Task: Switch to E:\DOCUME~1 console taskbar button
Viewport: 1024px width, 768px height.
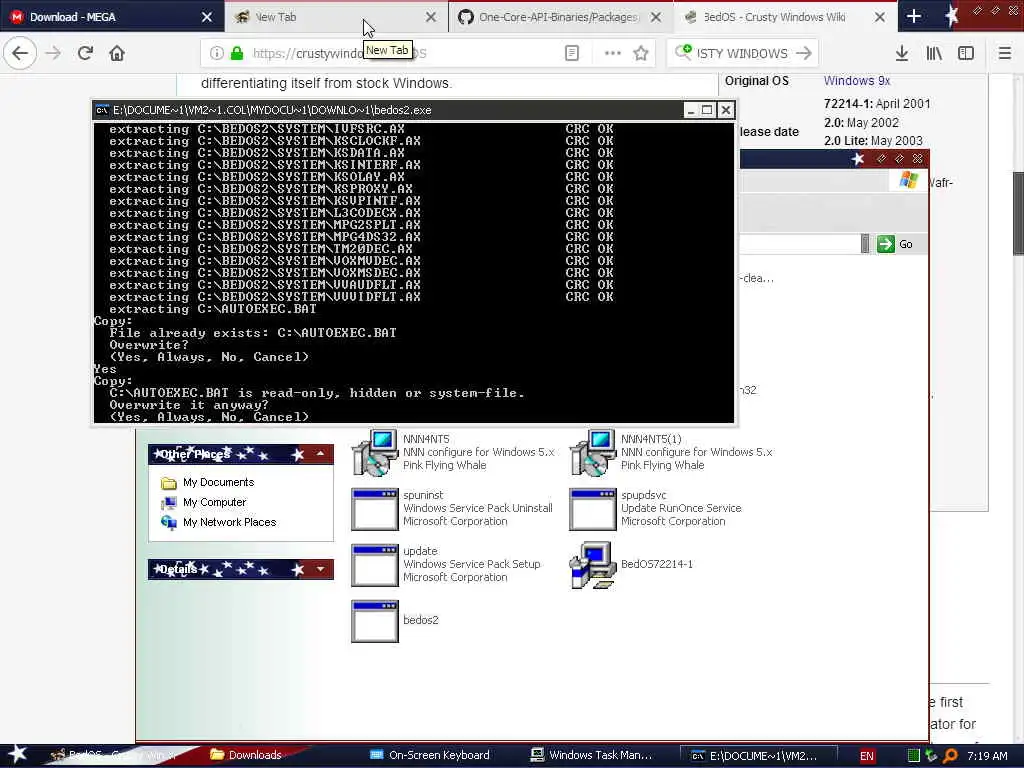Action: pyautogui.click(x=759, y=756)
